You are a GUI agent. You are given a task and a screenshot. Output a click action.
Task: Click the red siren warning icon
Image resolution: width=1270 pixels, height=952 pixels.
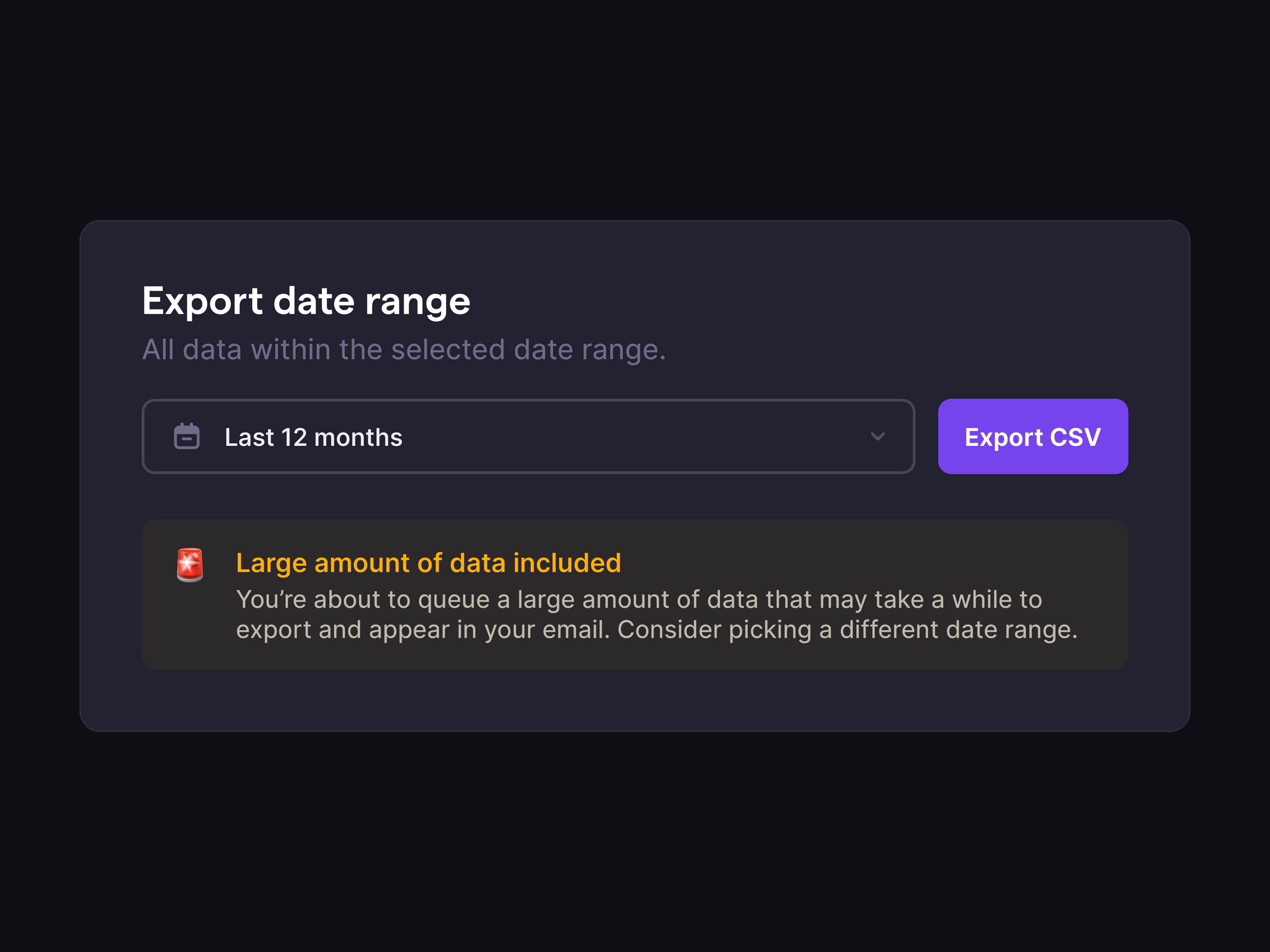190,565
